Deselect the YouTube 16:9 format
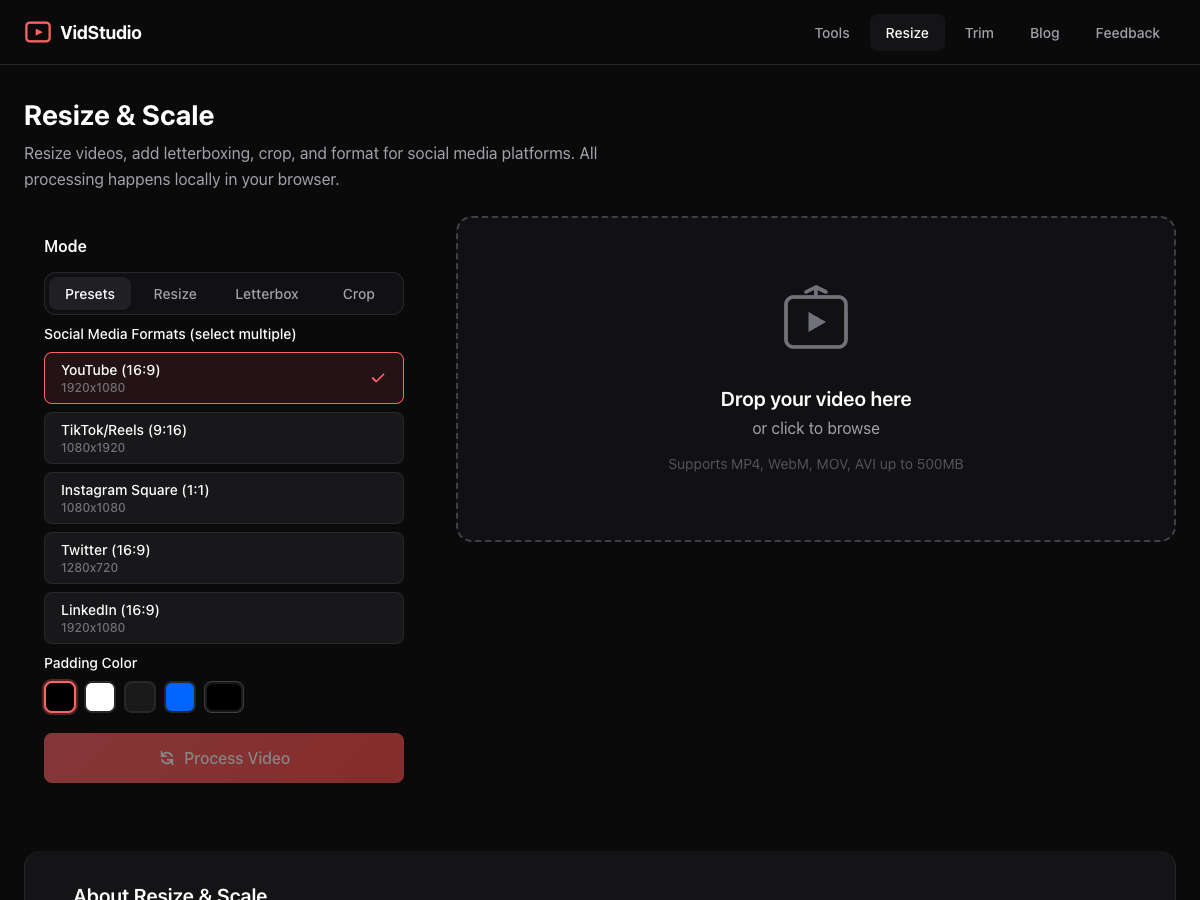This screenshot has width=1200, height=900. click(223, 377)
